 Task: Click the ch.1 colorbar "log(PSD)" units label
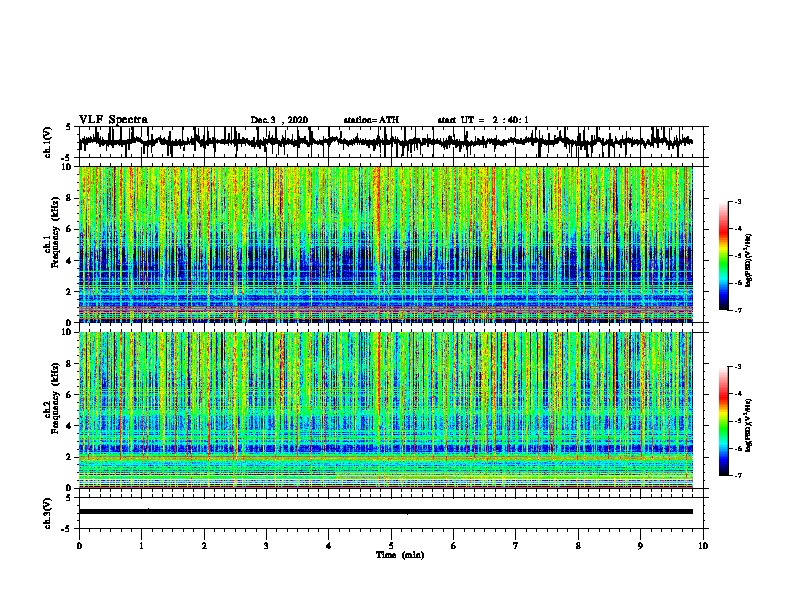[749, 260]
